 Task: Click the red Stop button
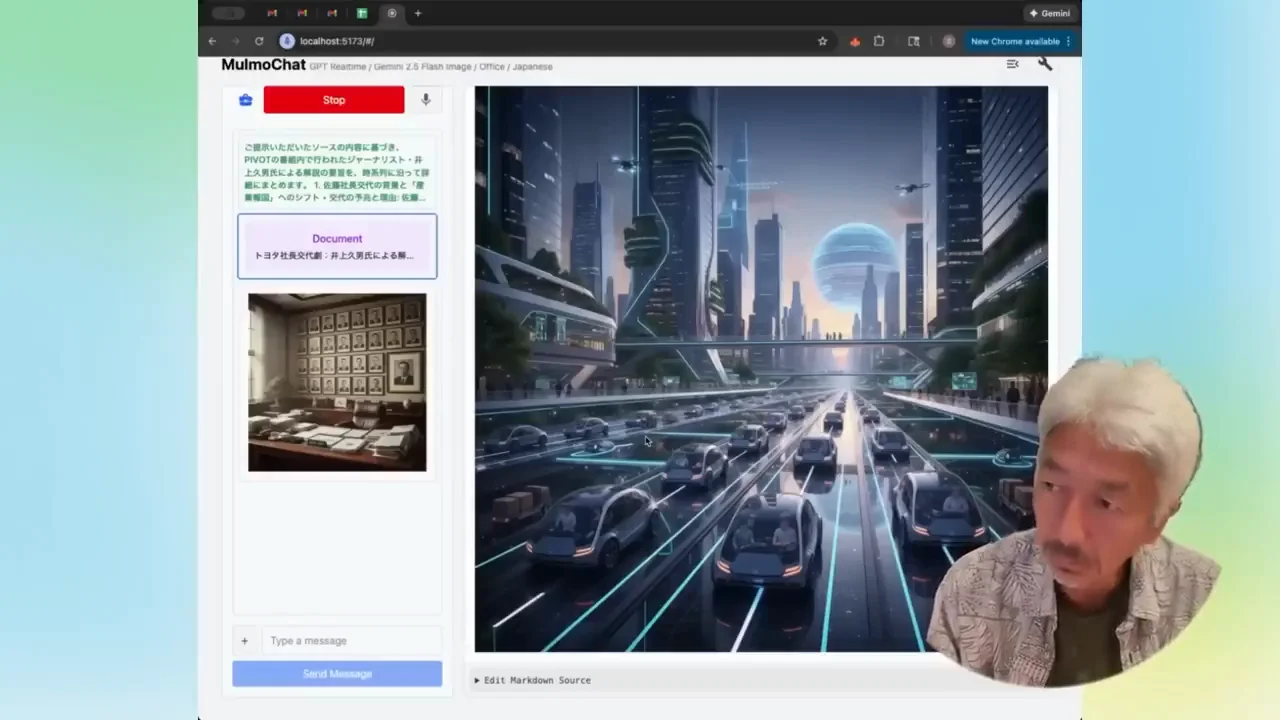[334, 100]
